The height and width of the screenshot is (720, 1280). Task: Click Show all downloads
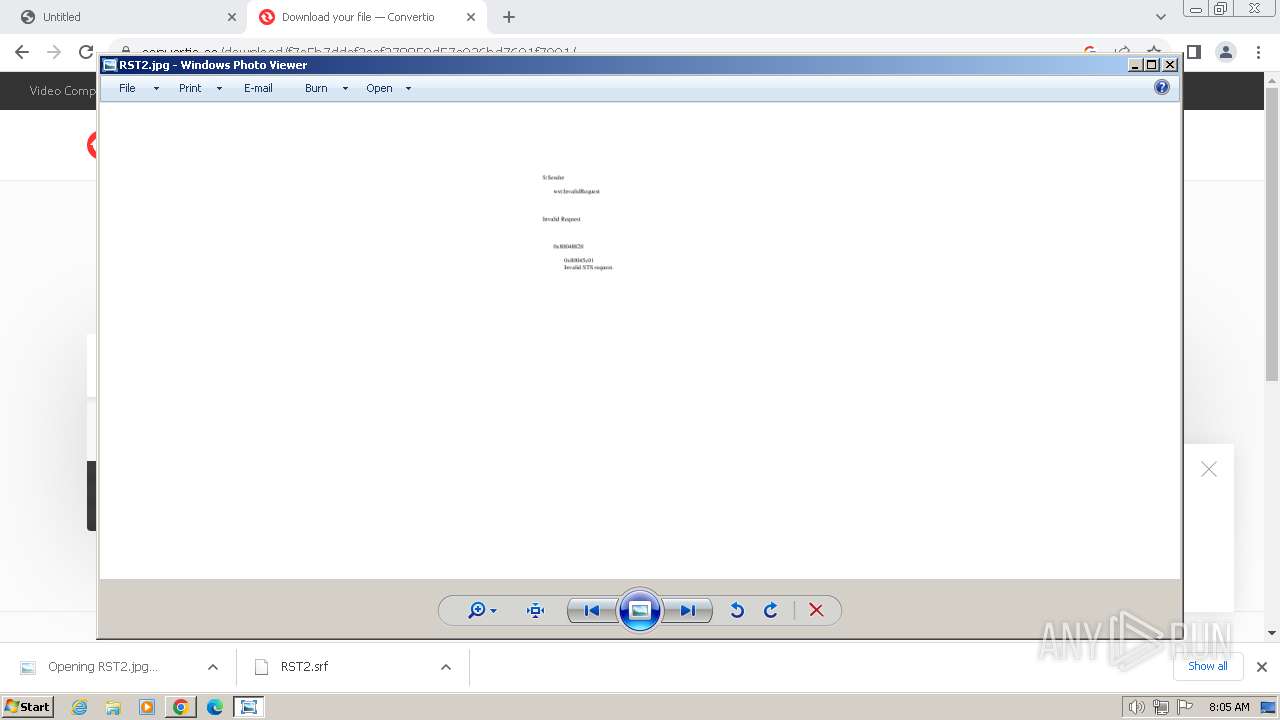(1208, 666)
